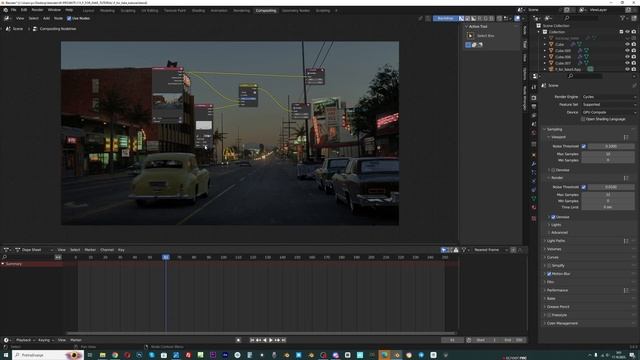Viewport: 640px width, 360px height.
Task: Click the Backdrop button in the node header
Action: tap(445, 18)
